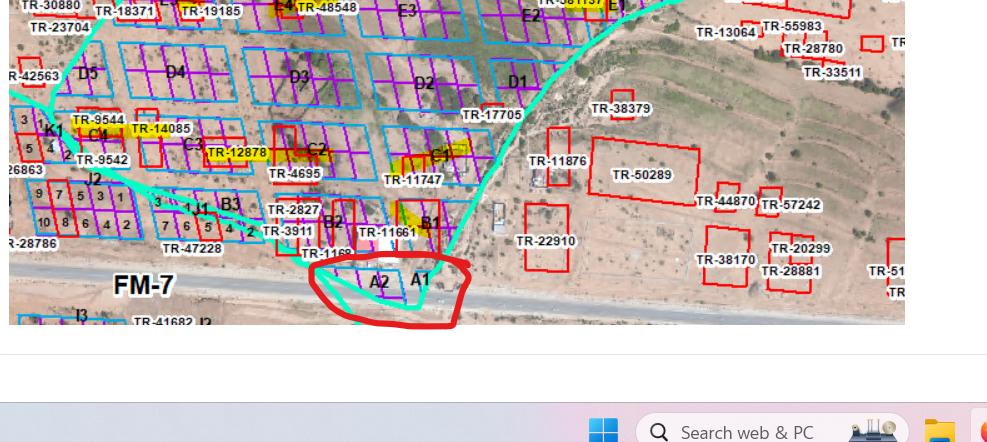Click parcel label TR-4695
The width and height of the screenshot is (987, 442).
(x=295, y=174)
